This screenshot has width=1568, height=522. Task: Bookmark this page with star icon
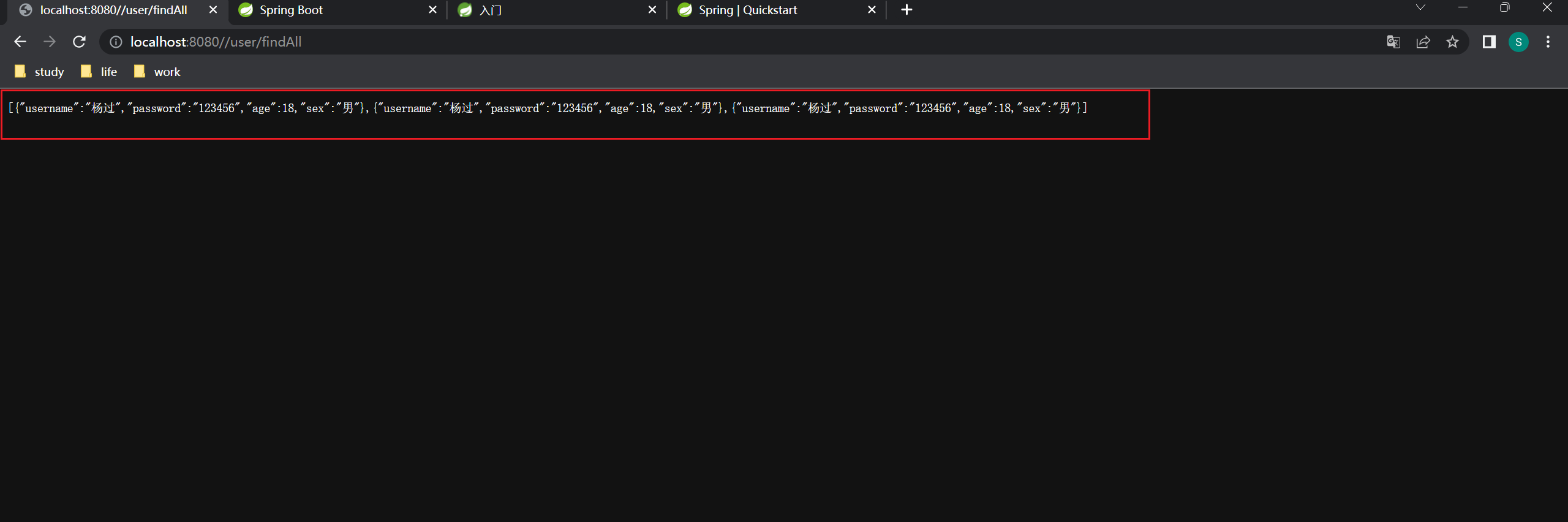[x=1452, y=42]
